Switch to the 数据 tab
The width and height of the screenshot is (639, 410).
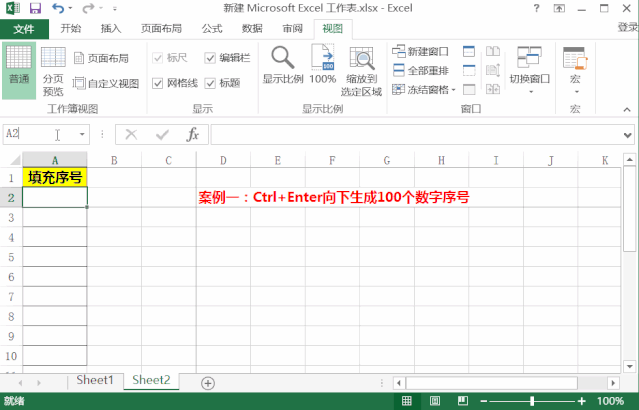pyautogui.click(x=252, y=29)
